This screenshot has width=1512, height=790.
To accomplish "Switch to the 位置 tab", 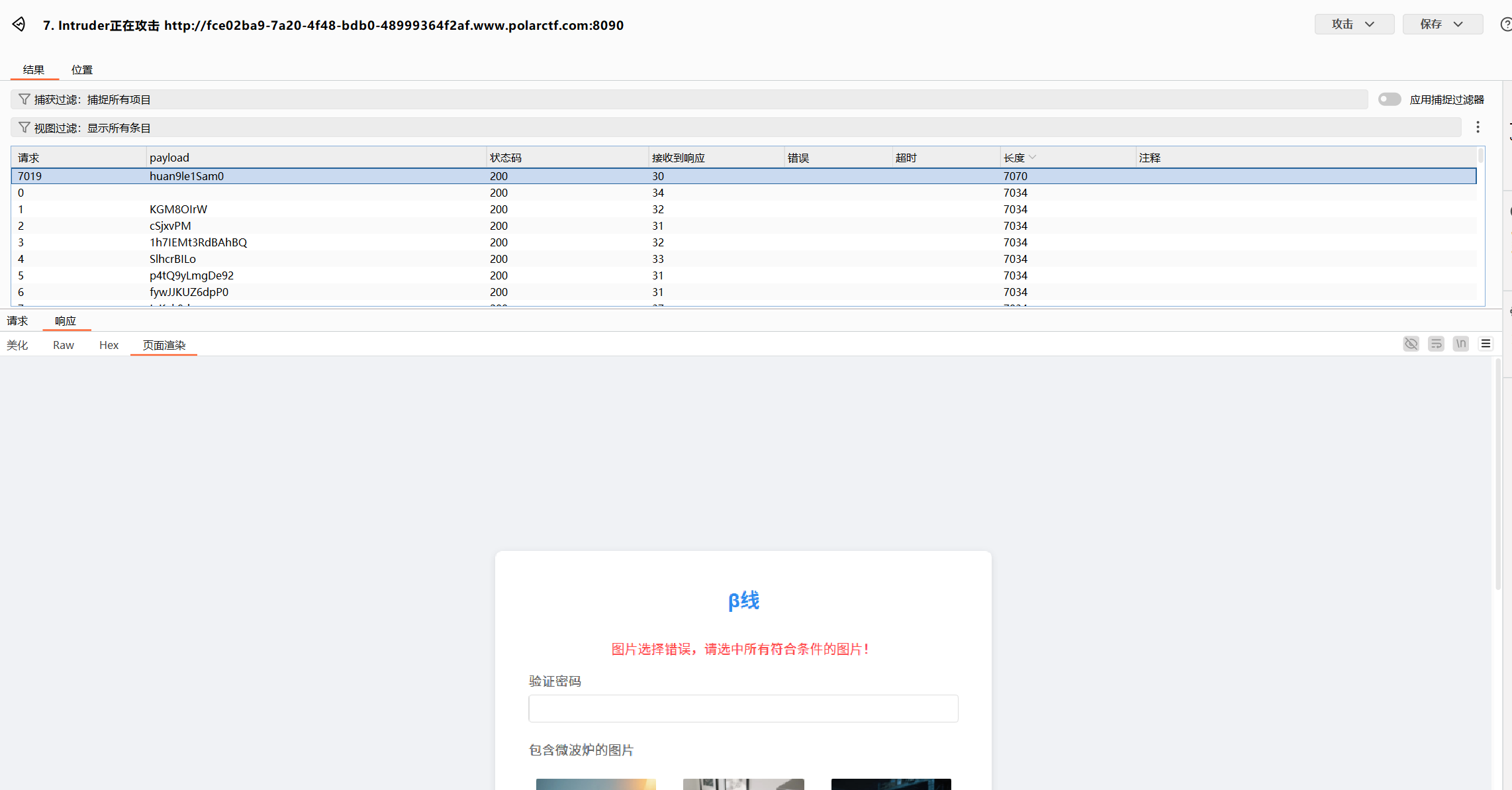I will [x=82, y=70].
